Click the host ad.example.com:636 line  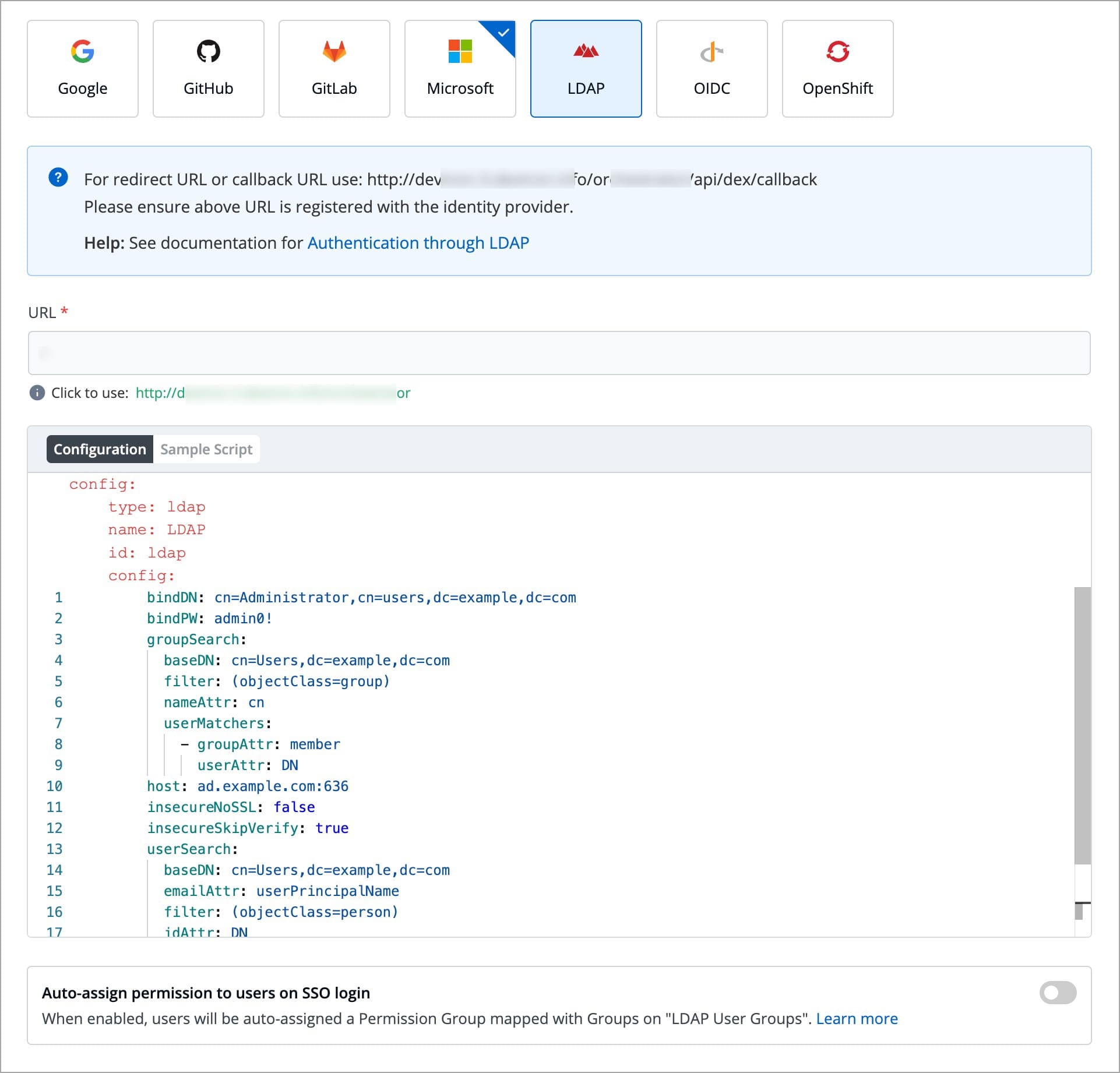[x=248, y=786]
